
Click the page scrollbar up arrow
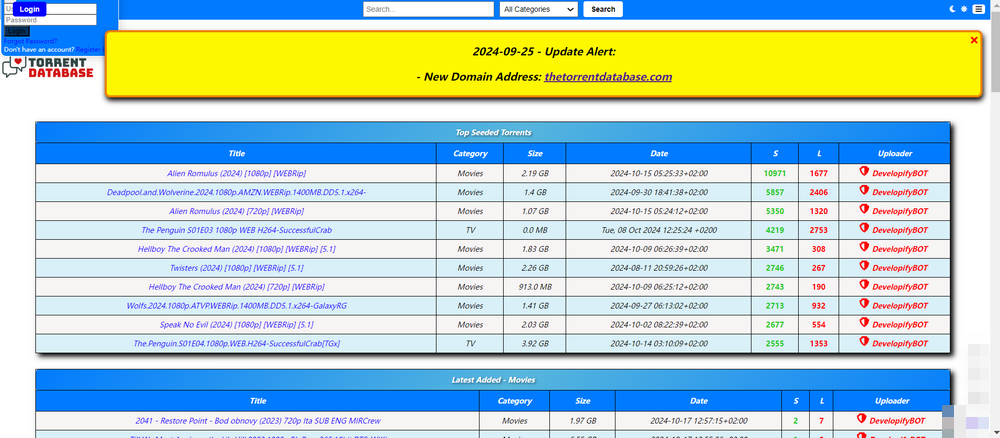tap(996, 4)
